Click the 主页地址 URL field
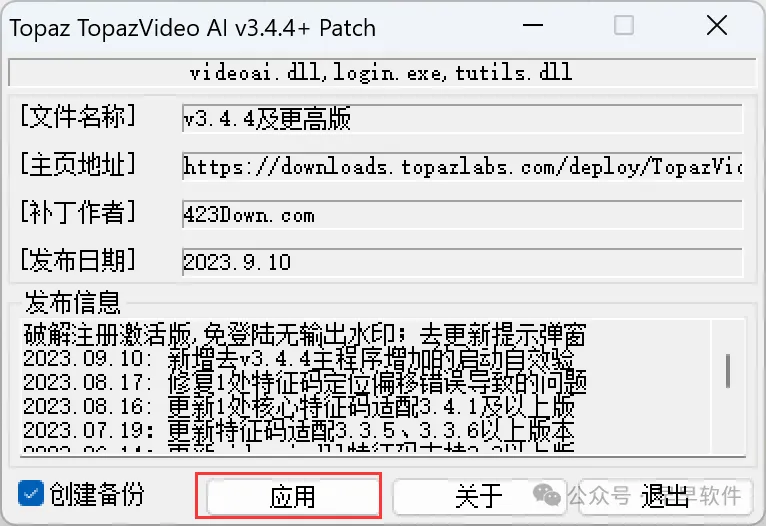The height and width of the screenshot is (526, 766). click(462, 167)
